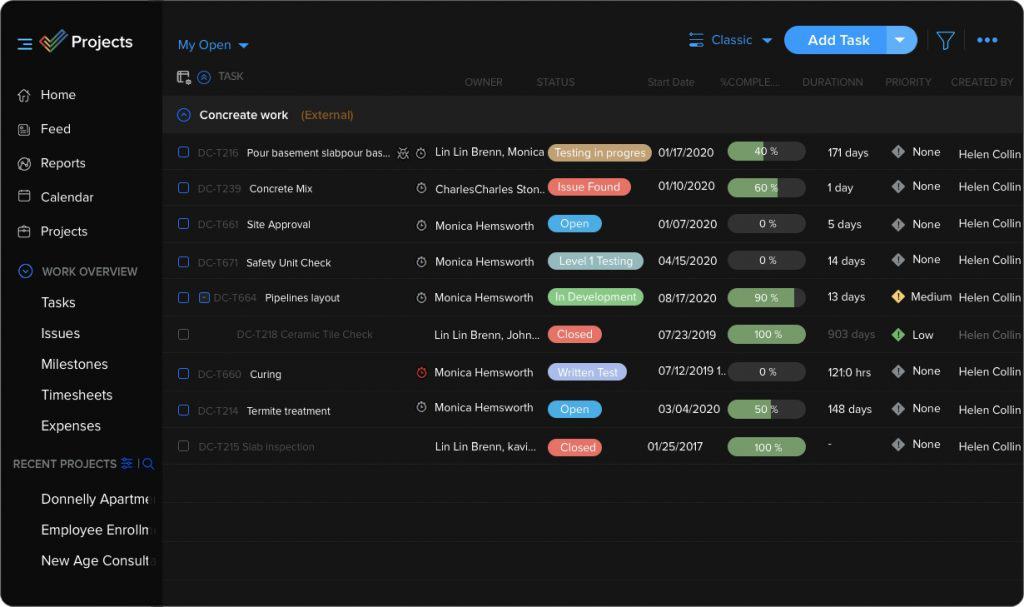The height and width of the screenshot is (607, 1024).
Task: Open the three-dot more options menu
Action: point(987,41)
